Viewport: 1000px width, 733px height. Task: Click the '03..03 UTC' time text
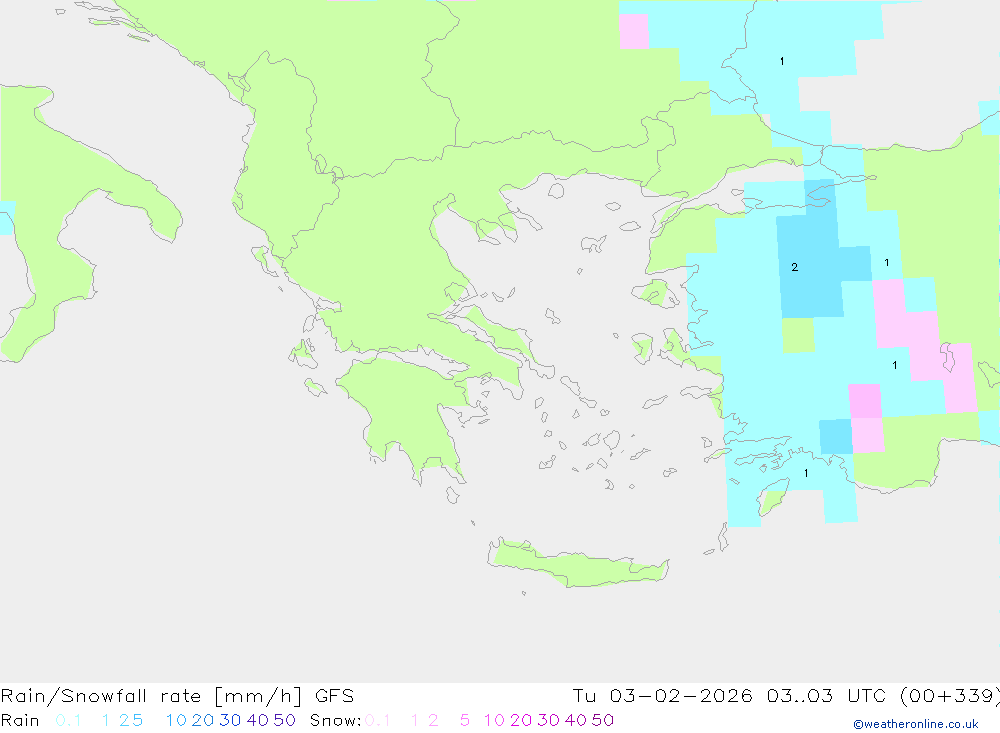826,695
